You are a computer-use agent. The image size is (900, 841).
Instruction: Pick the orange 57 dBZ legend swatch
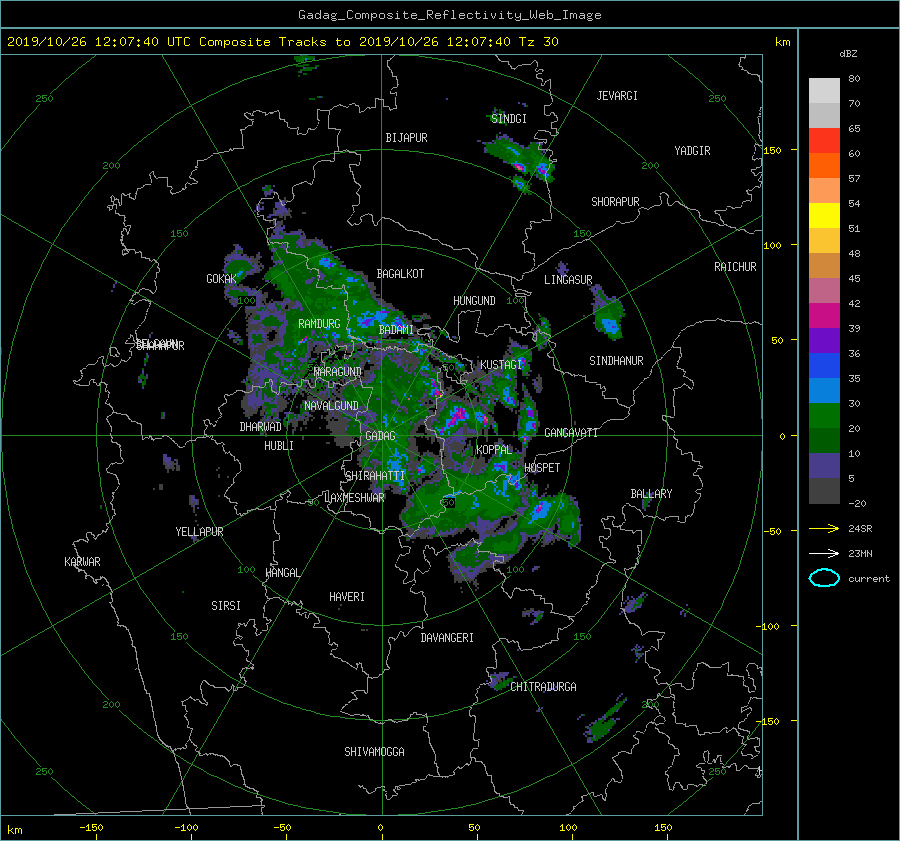tap(824, 166)
